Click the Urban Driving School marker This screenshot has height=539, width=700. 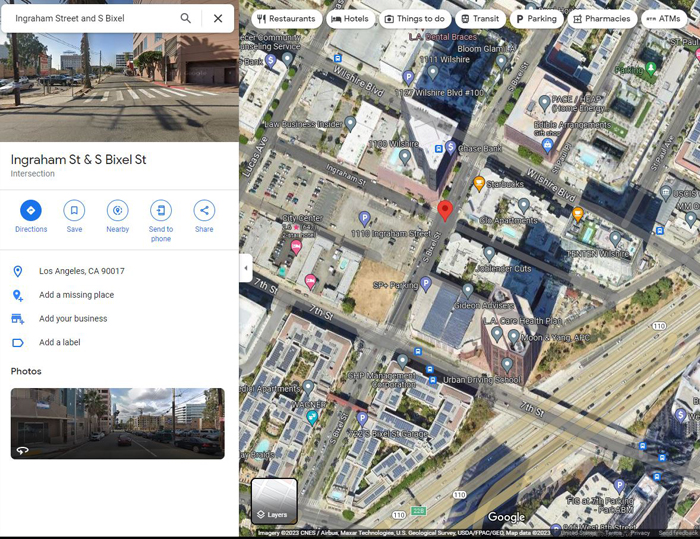pyautogui.click(x=507, y=364)
